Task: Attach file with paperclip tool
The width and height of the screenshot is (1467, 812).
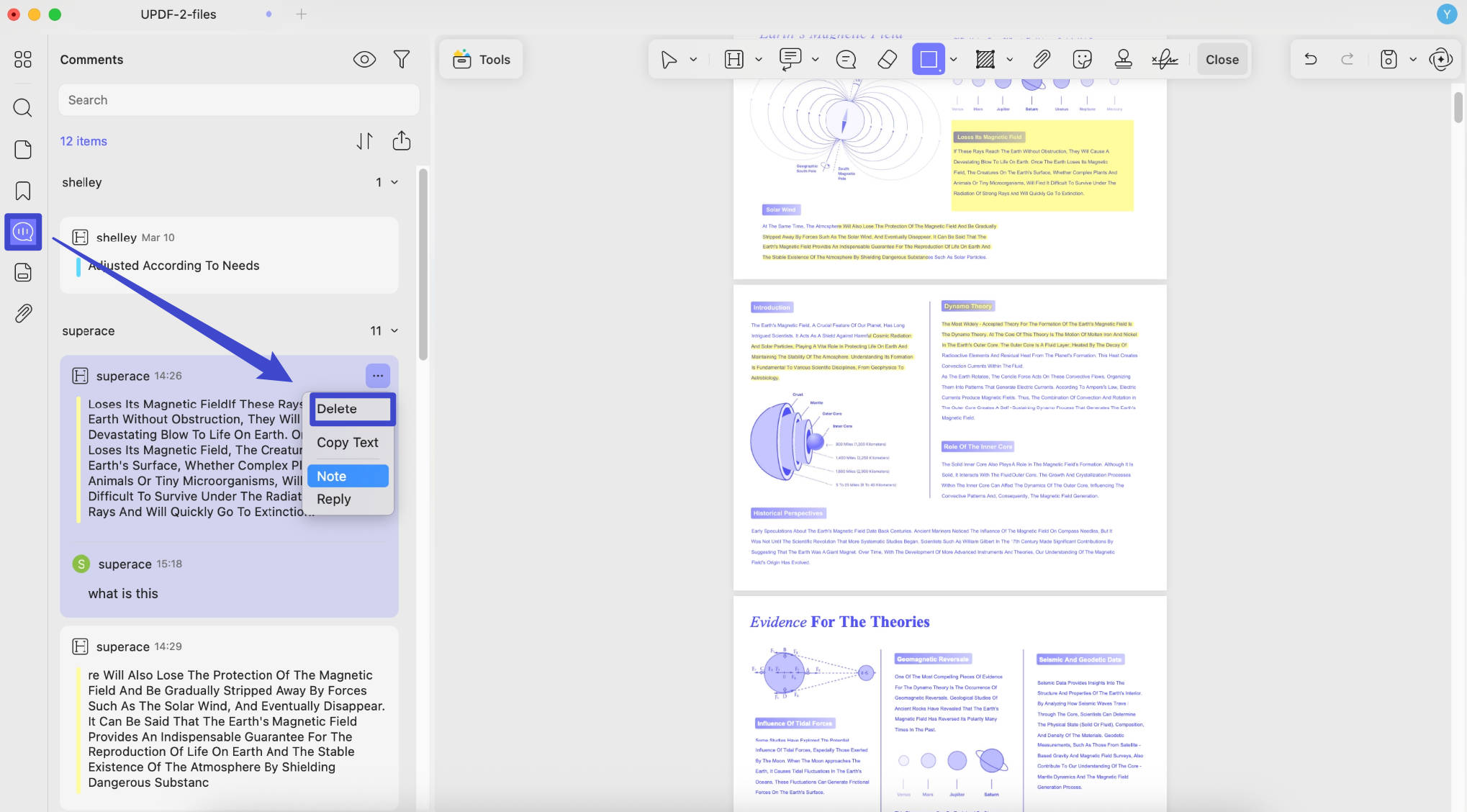Action: click(1042, 60)
